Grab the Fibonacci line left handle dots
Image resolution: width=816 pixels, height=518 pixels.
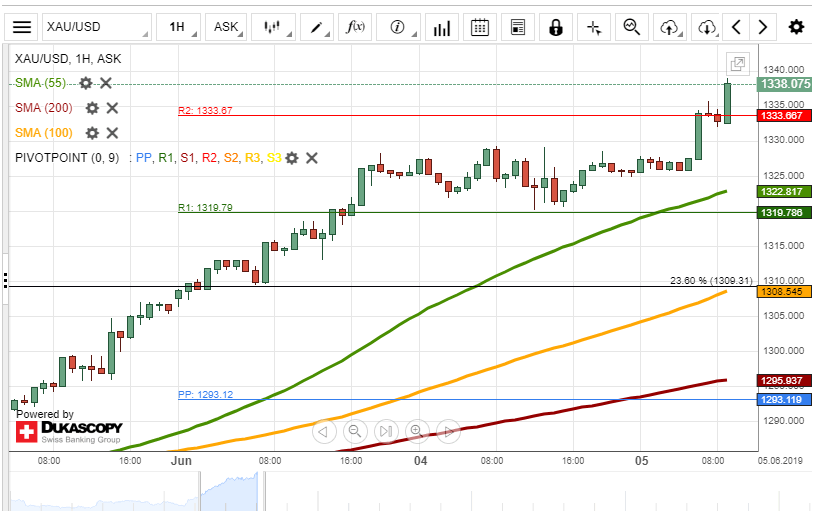pos(5,280)
